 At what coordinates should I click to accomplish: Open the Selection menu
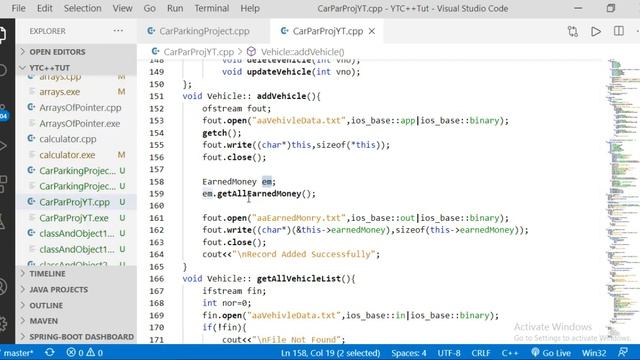coord(82,8)
